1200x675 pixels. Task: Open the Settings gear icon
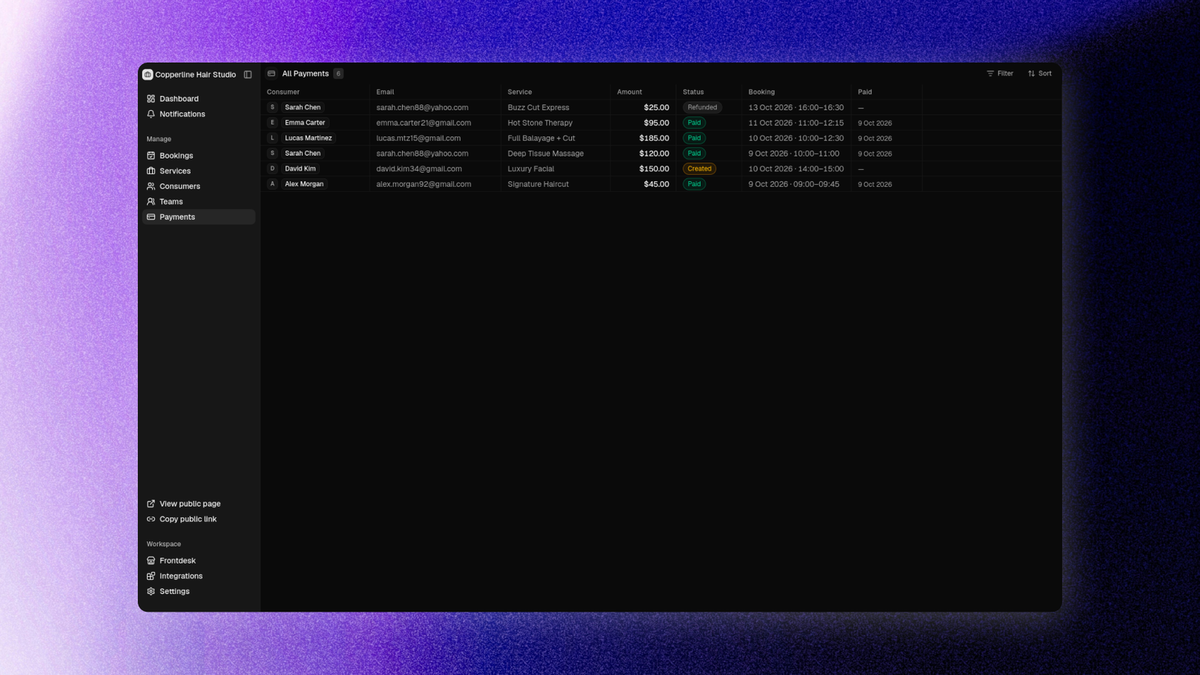tap(151, 591)
